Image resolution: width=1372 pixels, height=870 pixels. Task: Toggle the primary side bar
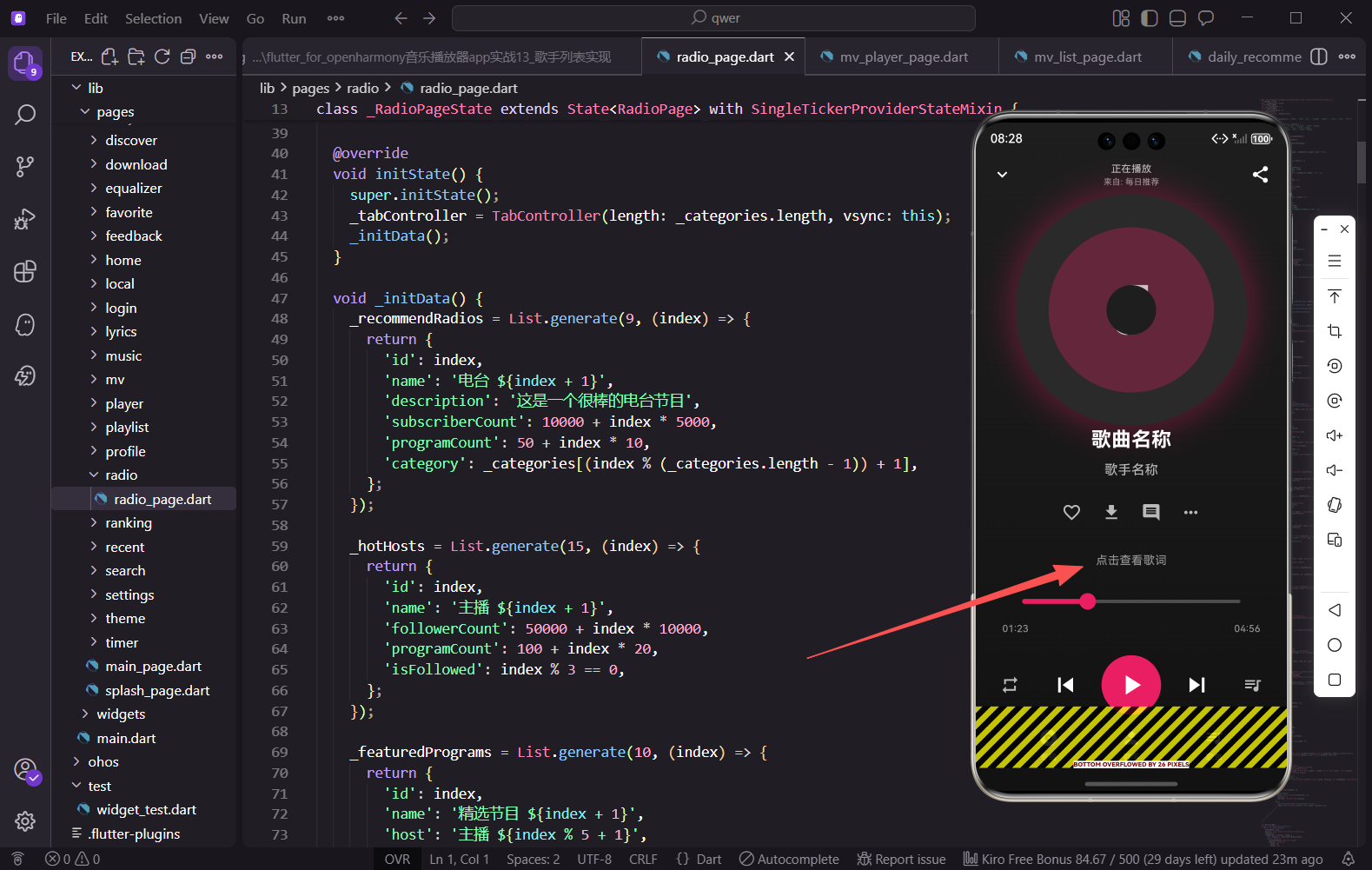click(x=1150, y=18)
